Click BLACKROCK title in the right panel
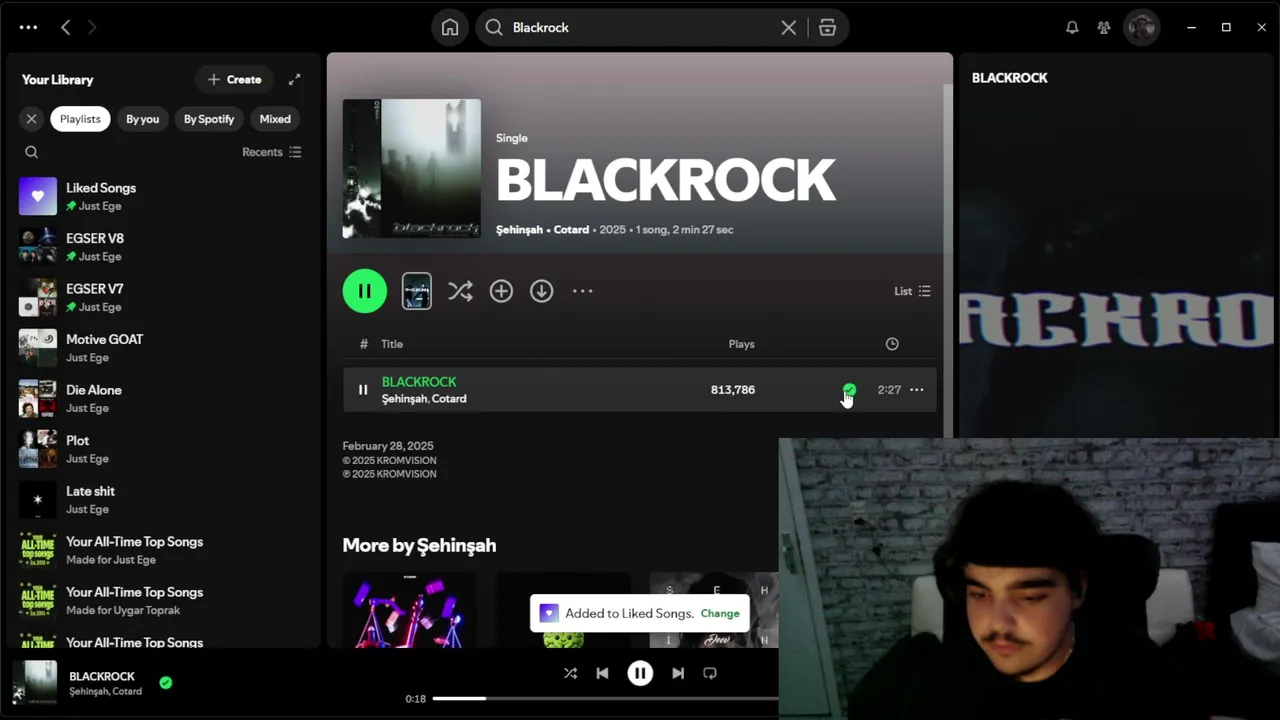1280x720 pixels. tap(1010, 78)
